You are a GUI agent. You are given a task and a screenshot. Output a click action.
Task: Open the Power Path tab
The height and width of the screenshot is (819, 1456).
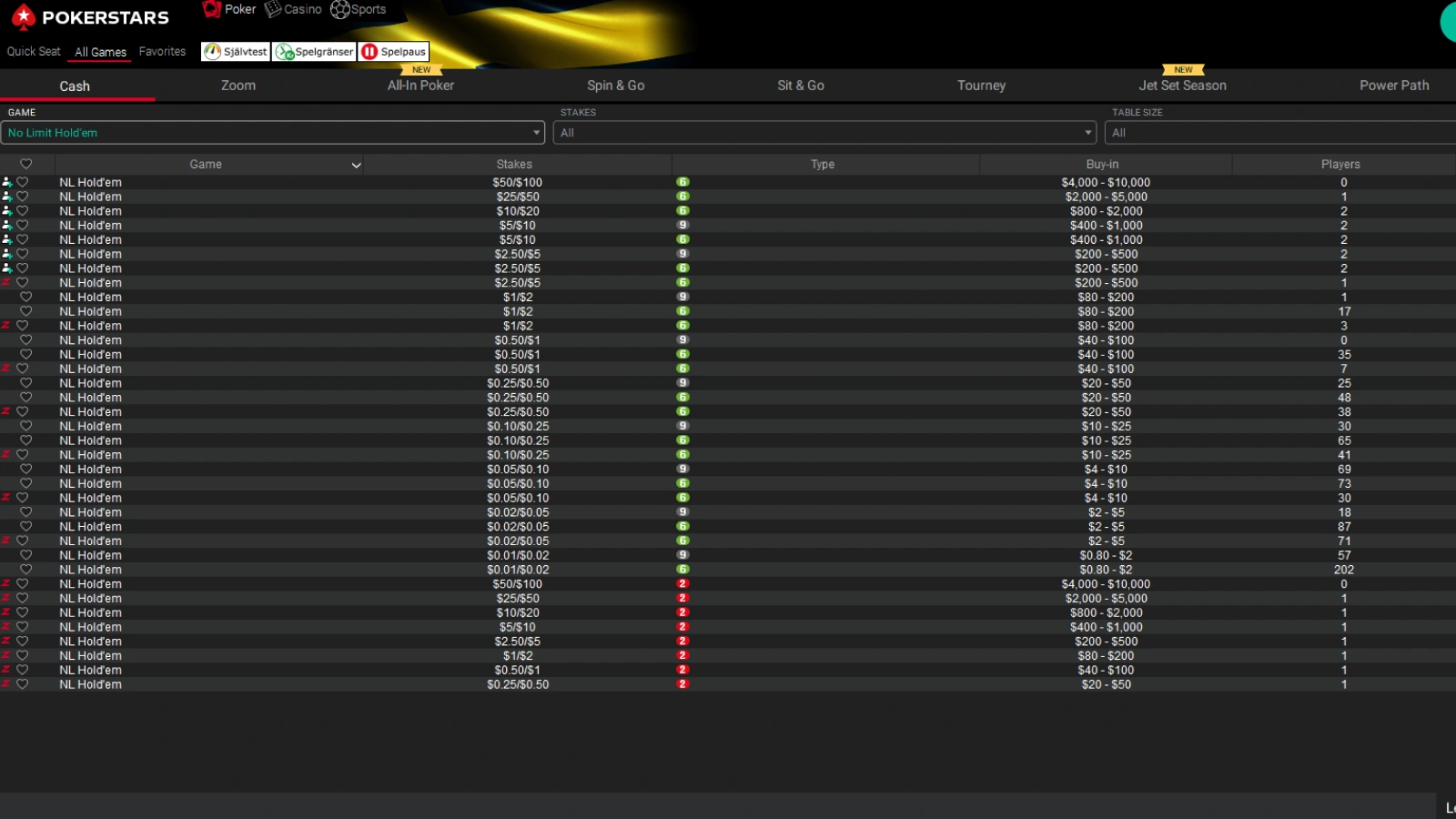coord(1394,86)
